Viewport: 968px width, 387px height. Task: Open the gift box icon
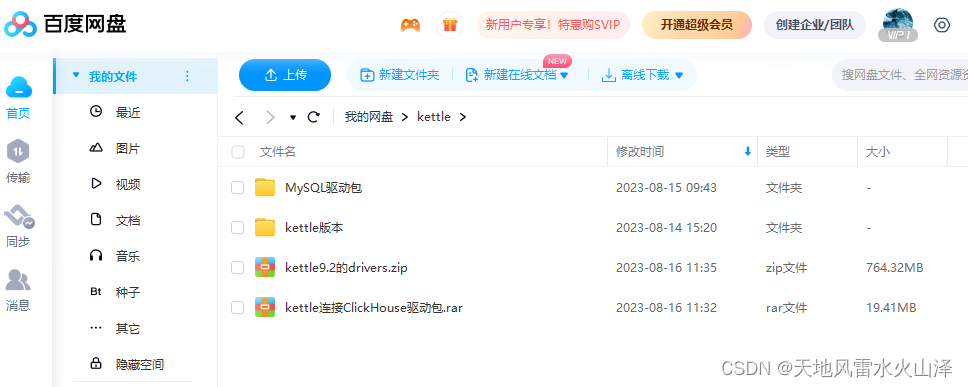(x=449, y=25)
